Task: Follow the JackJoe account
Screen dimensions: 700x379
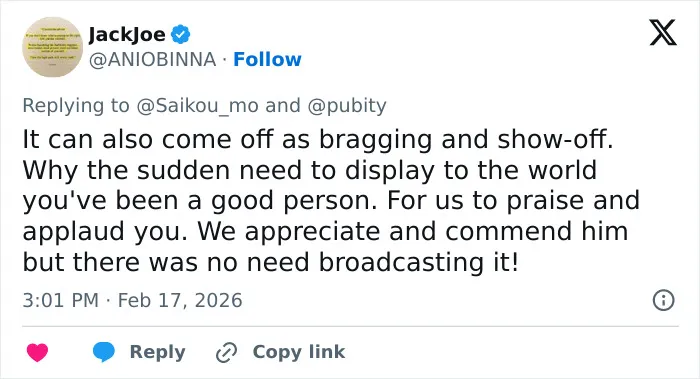Action: point(267,59)
